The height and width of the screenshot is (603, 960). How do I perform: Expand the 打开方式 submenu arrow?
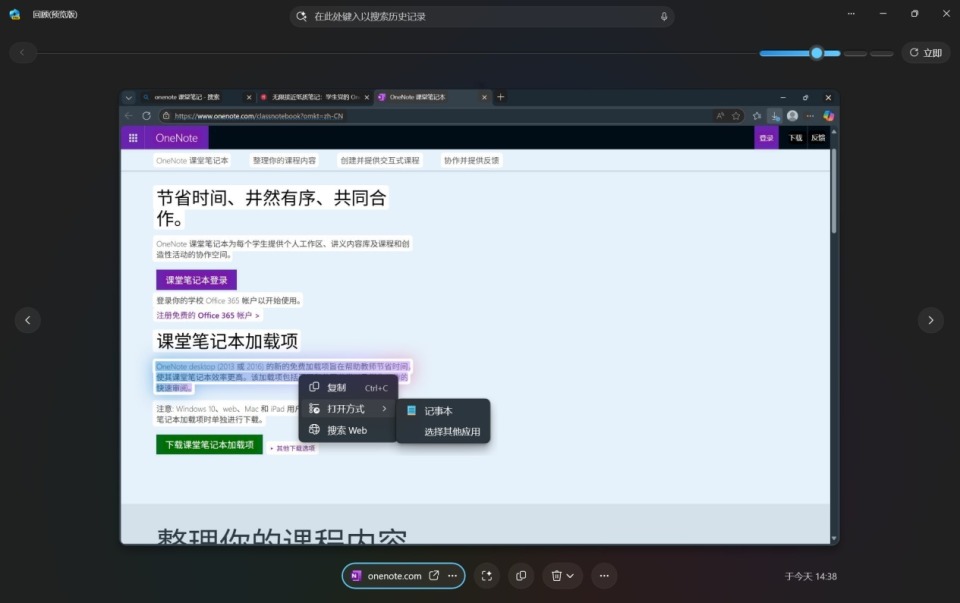coord(382,408)
